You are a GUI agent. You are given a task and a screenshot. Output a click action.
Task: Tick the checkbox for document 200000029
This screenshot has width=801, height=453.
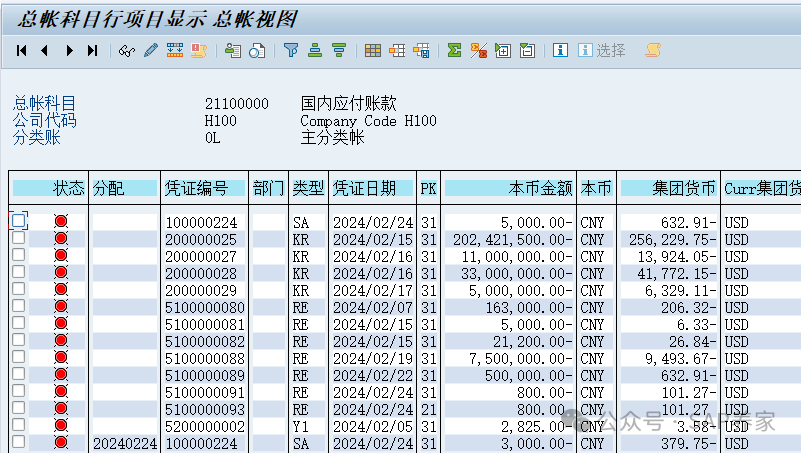[x=18, y=289]
